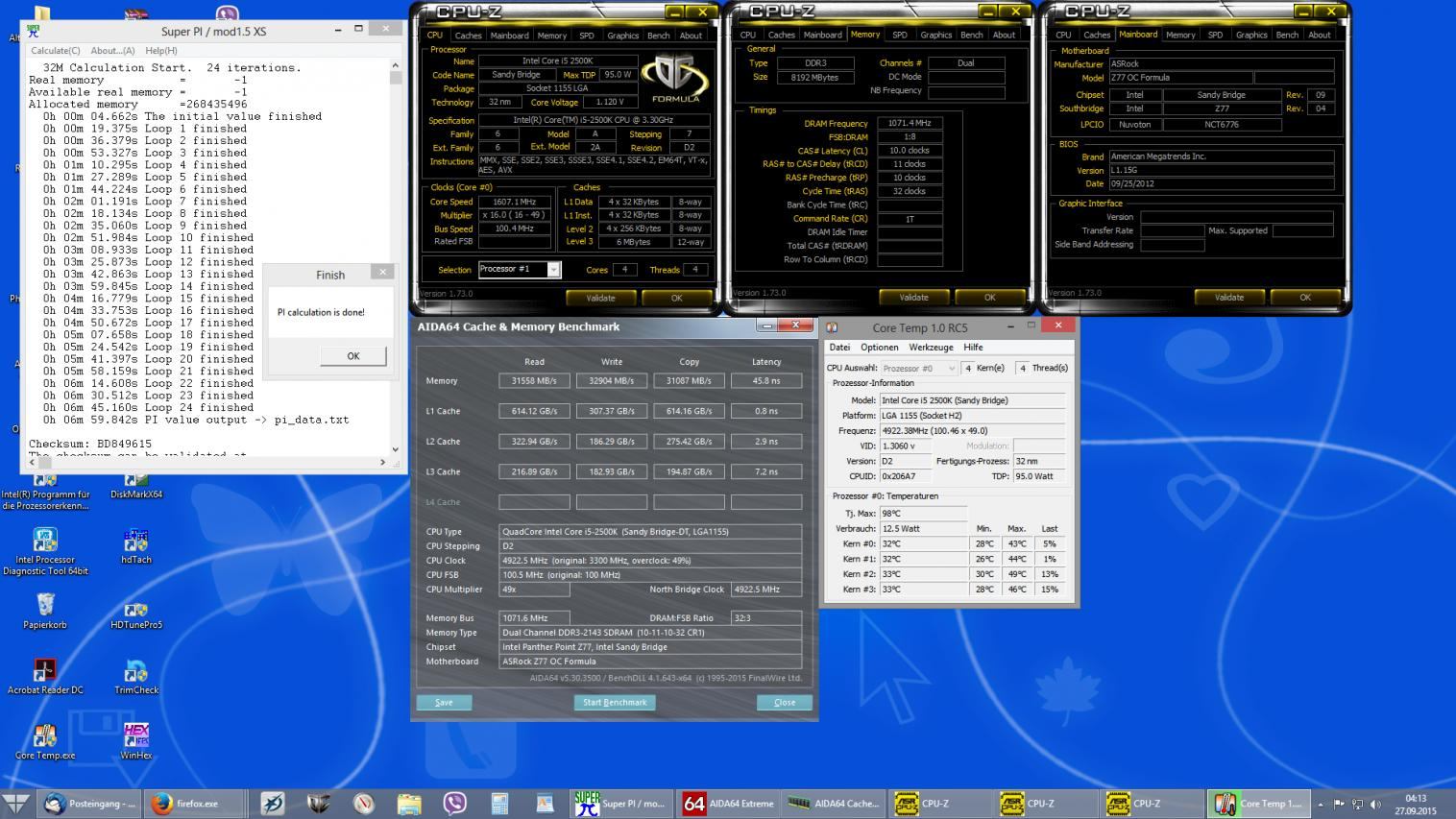Click Validate in the CPU-Z Mainboard window
This screenshot has height=819, width=1456.
(x=1228, y=298)
